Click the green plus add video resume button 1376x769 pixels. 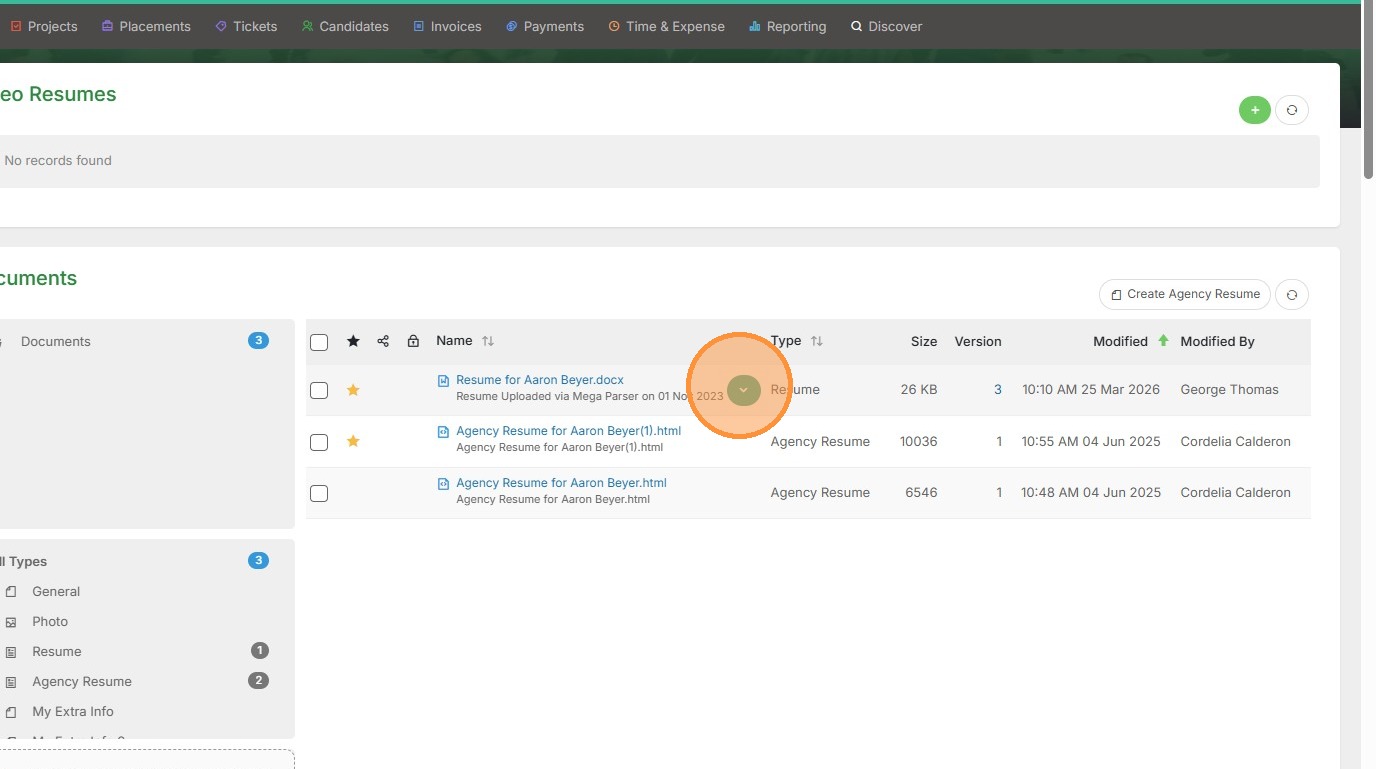pos(1254,110)
